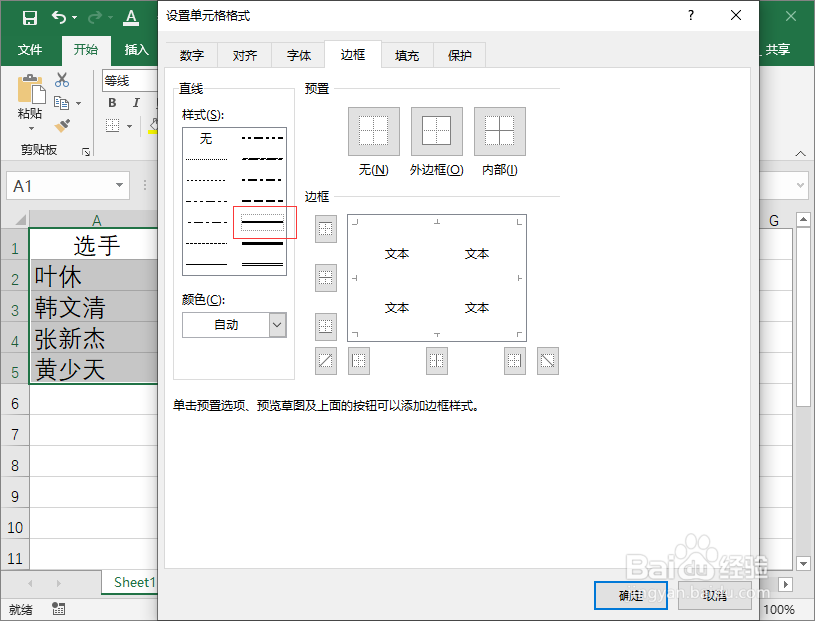Image resolution: width=815 pixels, height=621 pixels.
Task: Toggle inside horizontal border button
Action: (326, 278)
